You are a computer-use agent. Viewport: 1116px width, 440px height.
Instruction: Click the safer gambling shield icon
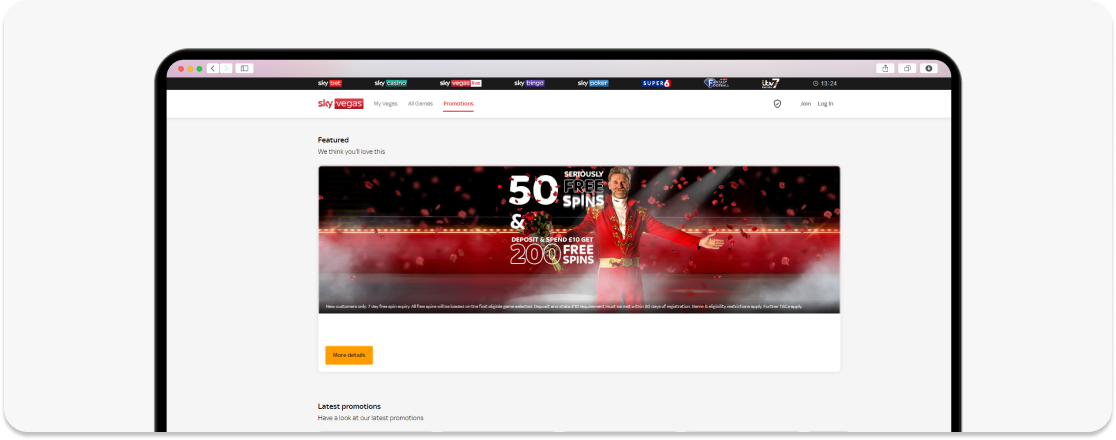777,104
